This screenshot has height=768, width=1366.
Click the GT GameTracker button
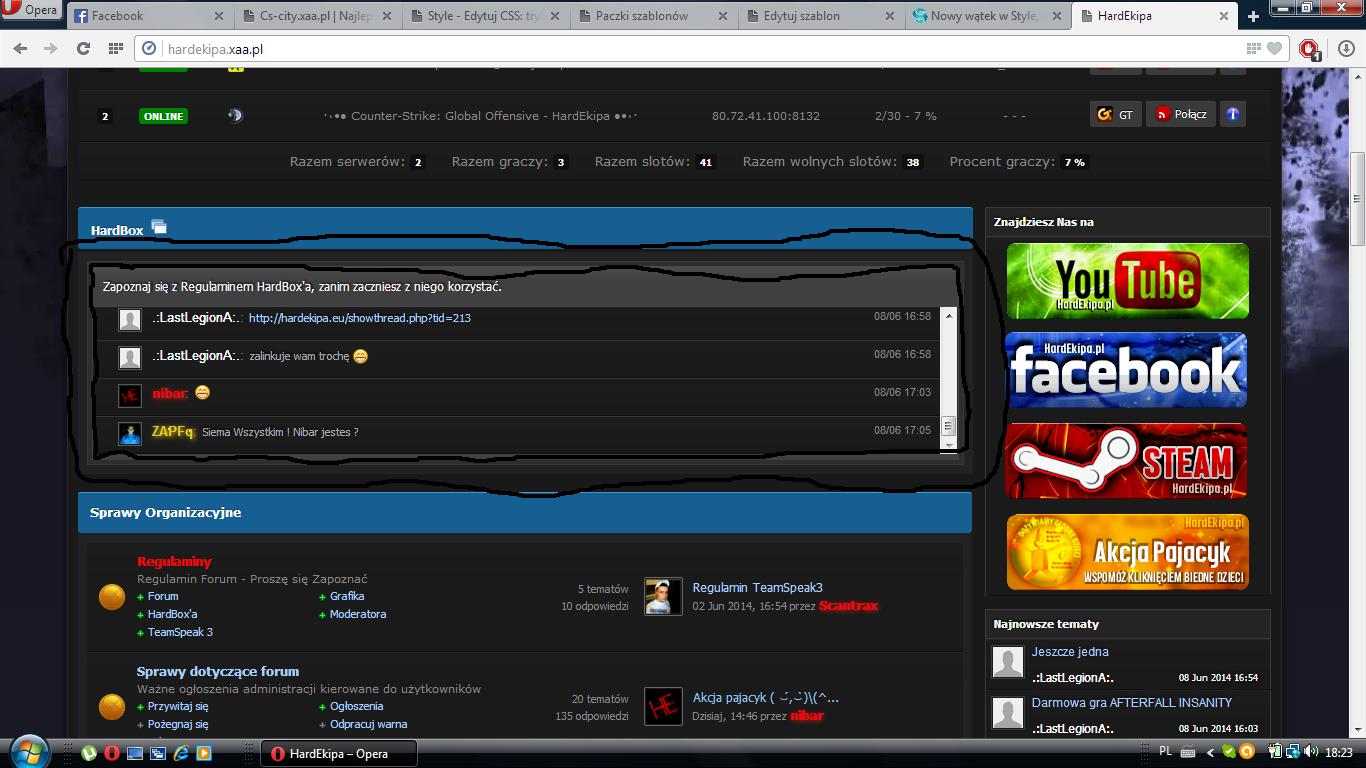(1115, 114)
